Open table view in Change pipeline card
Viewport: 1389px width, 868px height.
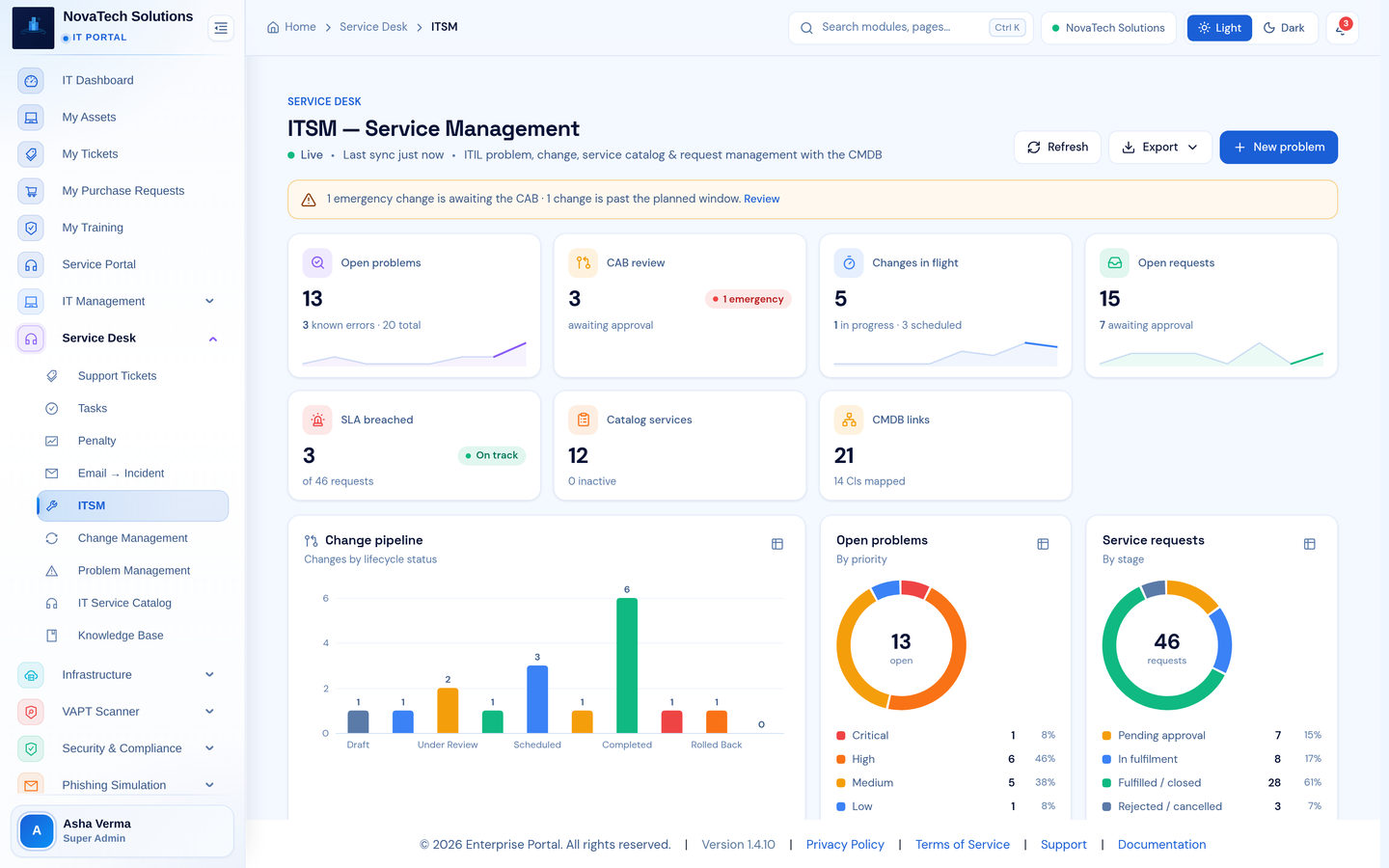click(x=777, y=544)
